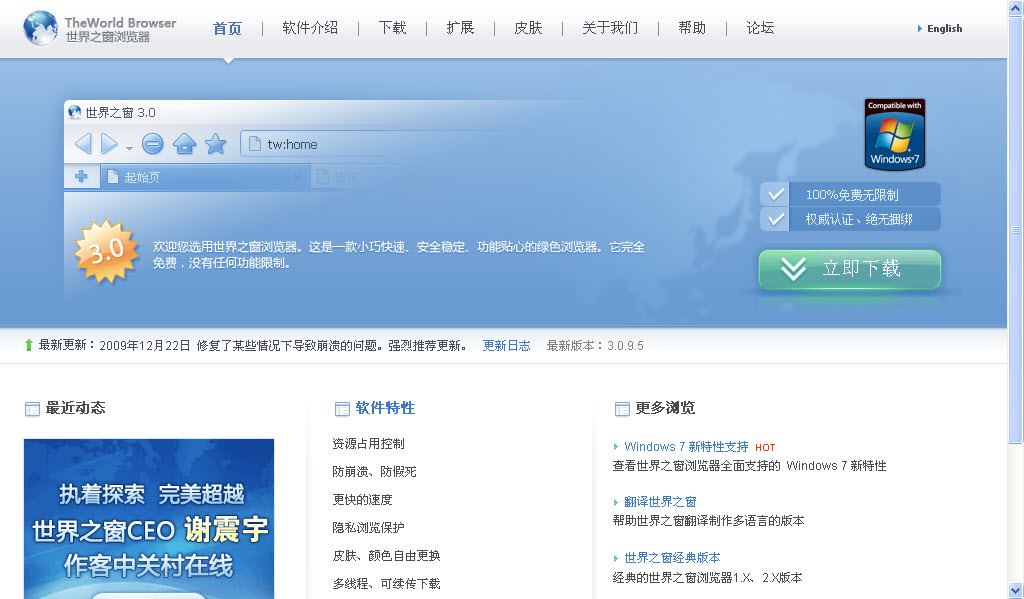Open the 翻译世界之窗 link

pos(660,502)
